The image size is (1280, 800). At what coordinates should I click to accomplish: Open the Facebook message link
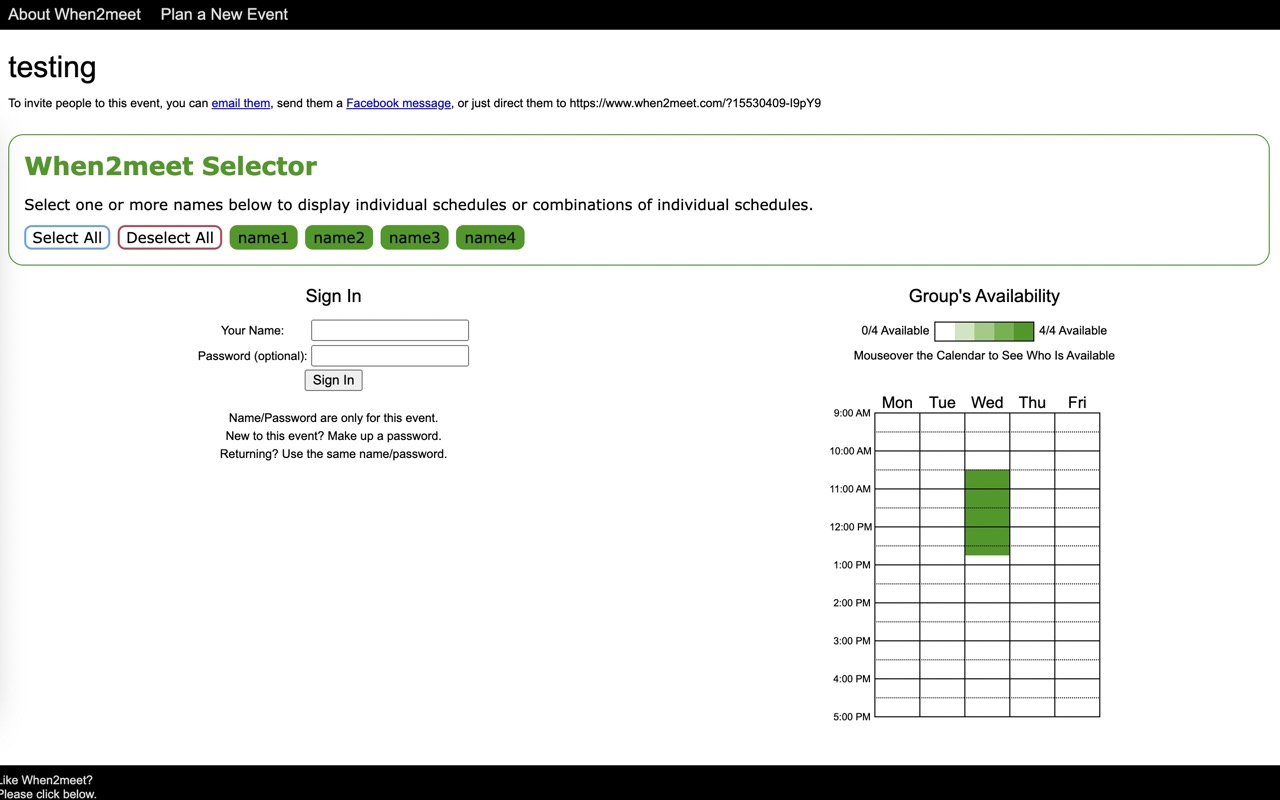pyautogui.click(x=398, y=103)
